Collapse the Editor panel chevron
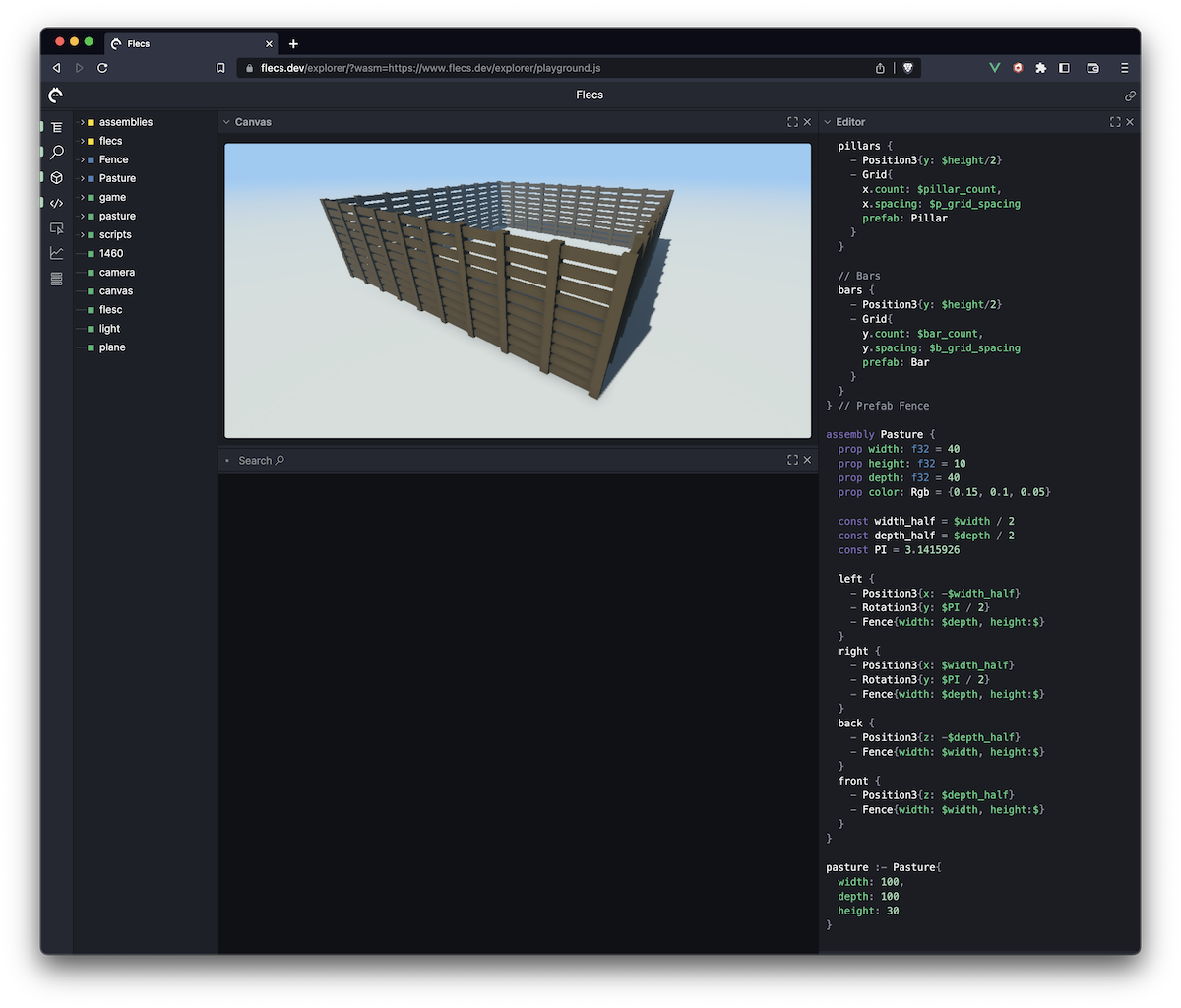This screenshot has width=1181, height=1008. (x=828, y=122)
